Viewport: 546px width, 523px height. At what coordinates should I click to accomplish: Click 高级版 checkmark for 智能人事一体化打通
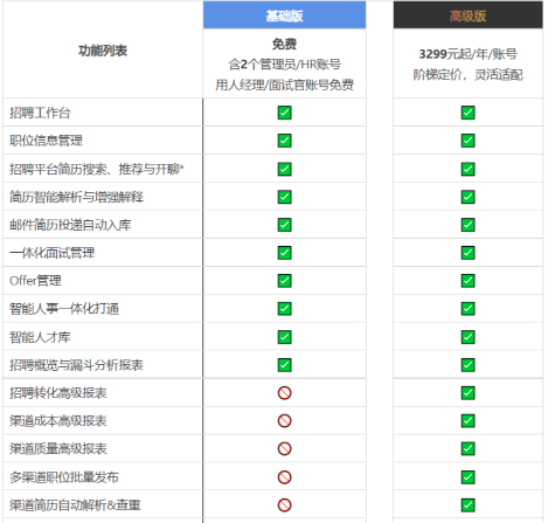pyautogui.click(x=468, y=309)
